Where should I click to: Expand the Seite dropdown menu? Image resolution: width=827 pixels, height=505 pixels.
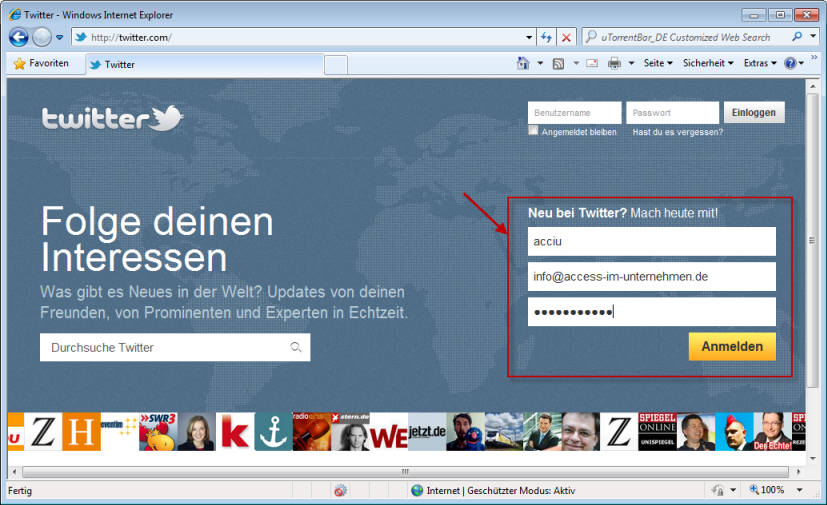658,63
